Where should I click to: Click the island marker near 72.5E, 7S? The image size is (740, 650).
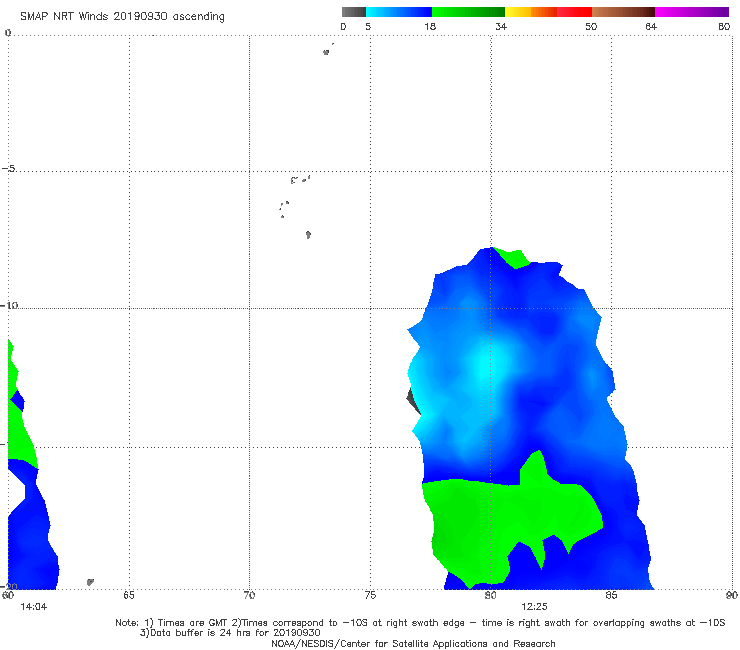click(x=308, y=234)
